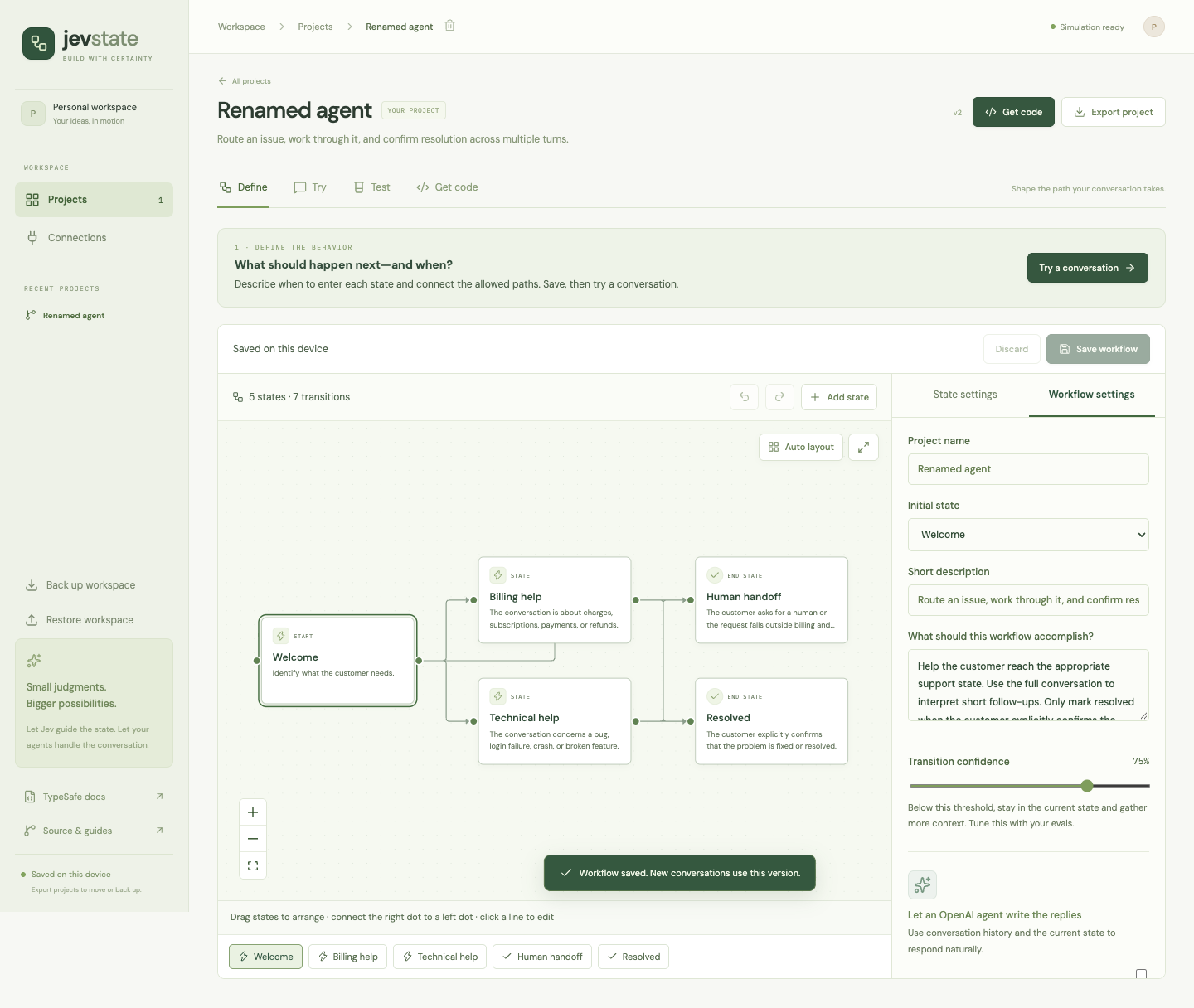The height and width of the screenshot is (1008, 1194).
Task: Click the TypeSafe docs external arrow icon
Action: [159, 797]
